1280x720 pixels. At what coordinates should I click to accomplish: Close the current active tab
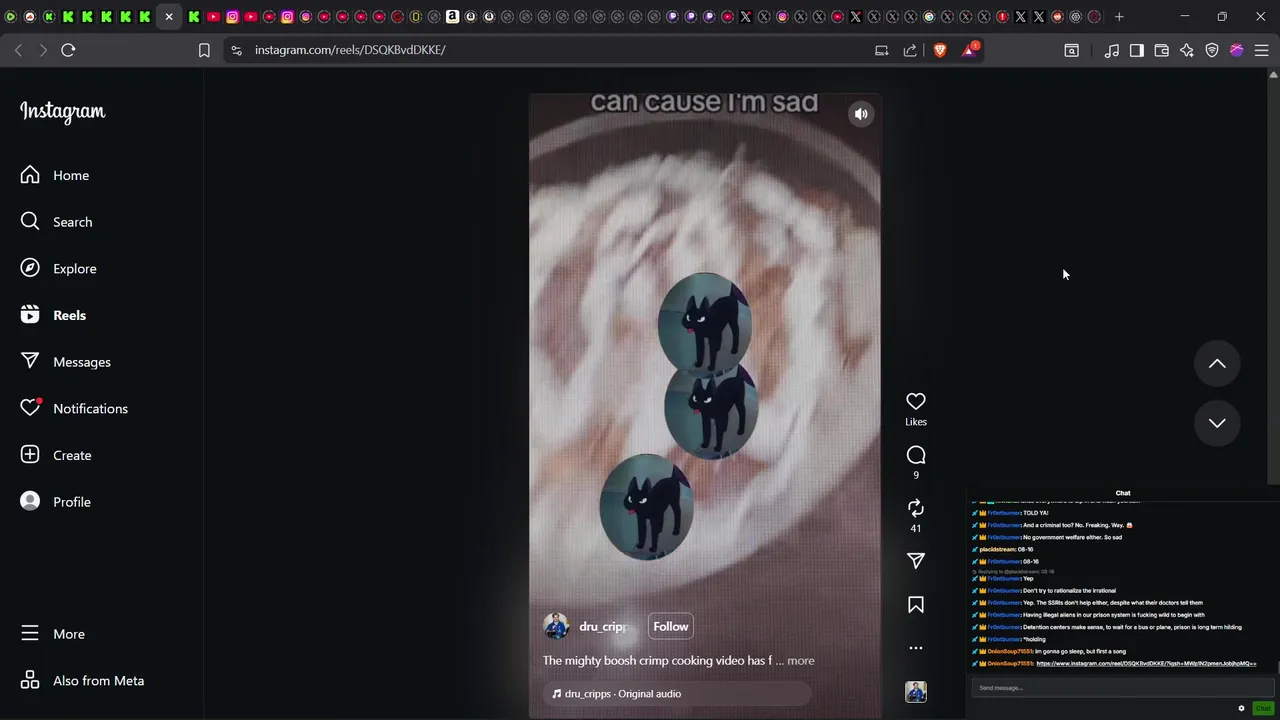(x=169, y=17)
